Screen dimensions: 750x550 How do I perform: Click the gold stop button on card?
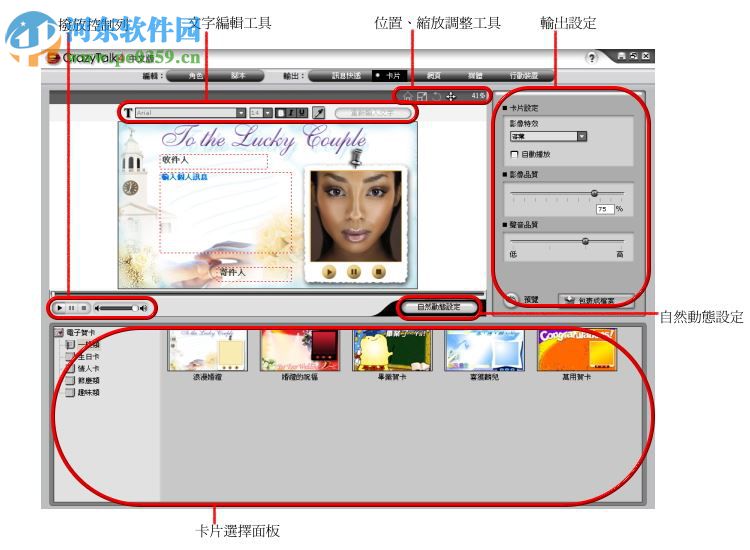pyautogui.click(x=378, y=272)
